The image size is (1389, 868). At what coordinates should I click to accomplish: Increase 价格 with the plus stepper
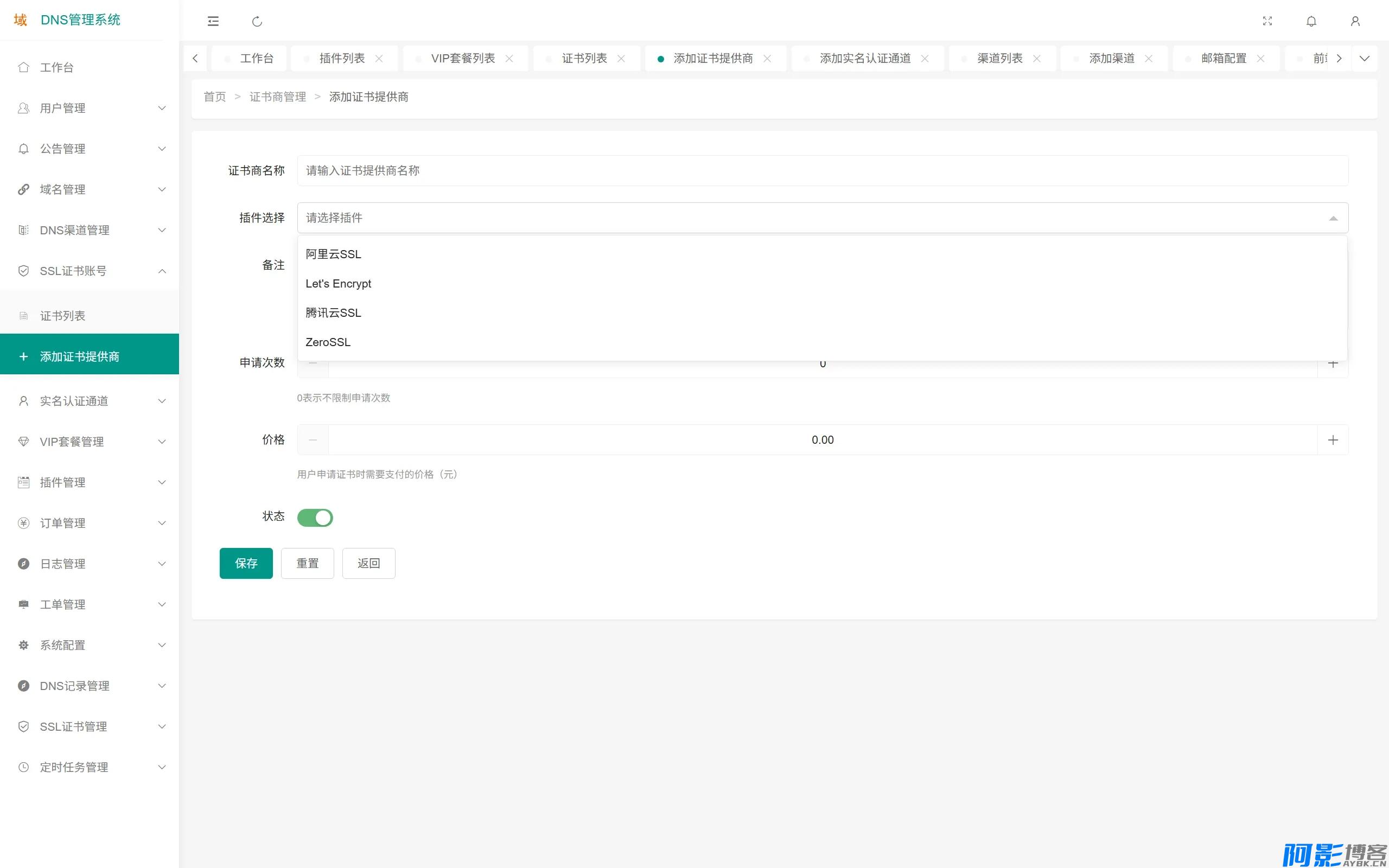1333,440
